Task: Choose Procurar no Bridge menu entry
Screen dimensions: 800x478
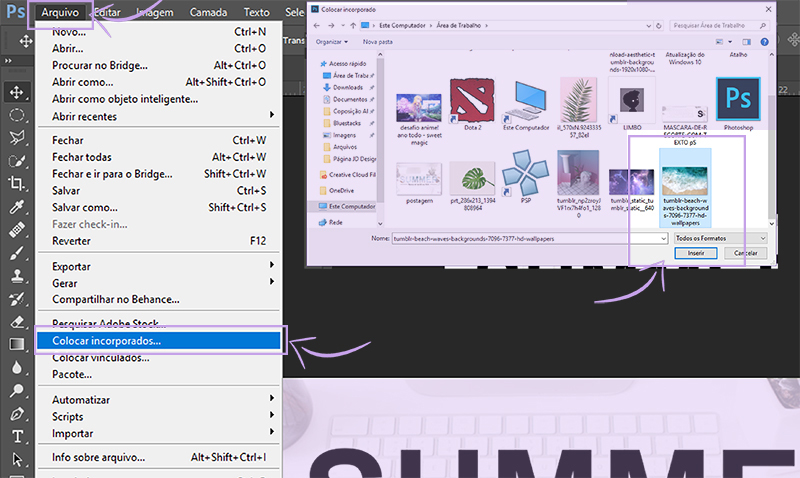Action: (x=158, y=65)
